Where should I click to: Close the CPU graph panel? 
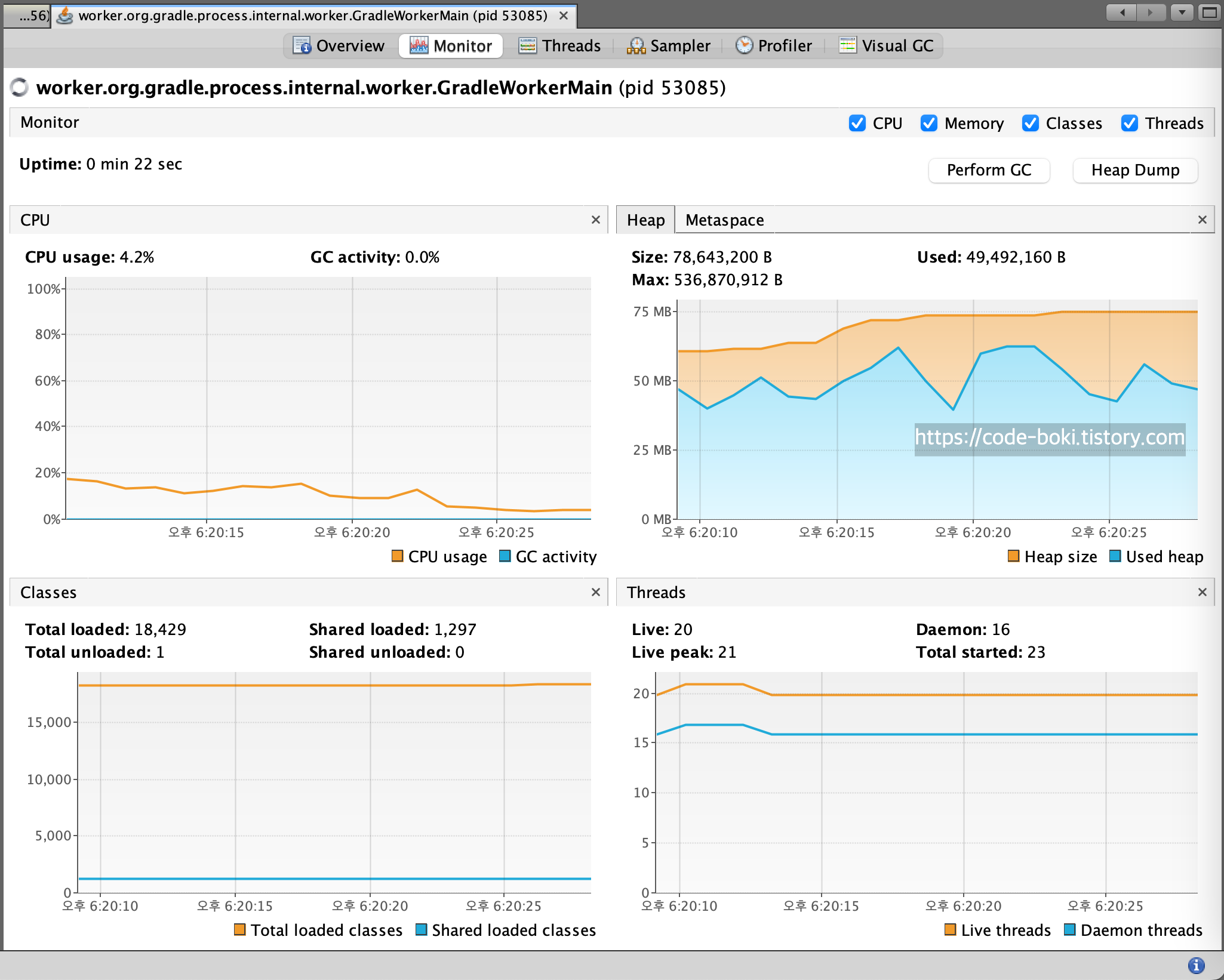pos(595,220)
